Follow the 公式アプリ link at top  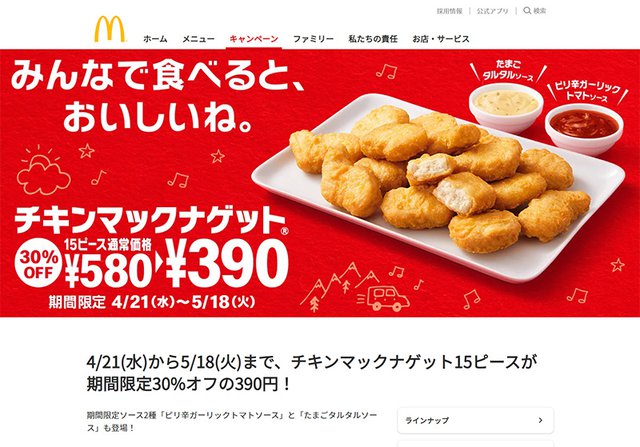tap(493, 11)
